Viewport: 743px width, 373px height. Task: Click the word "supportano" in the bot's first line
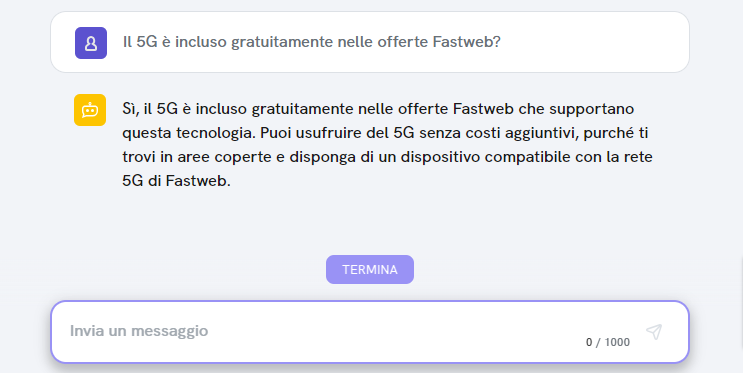pyautogui.click(x=591, y=109)
